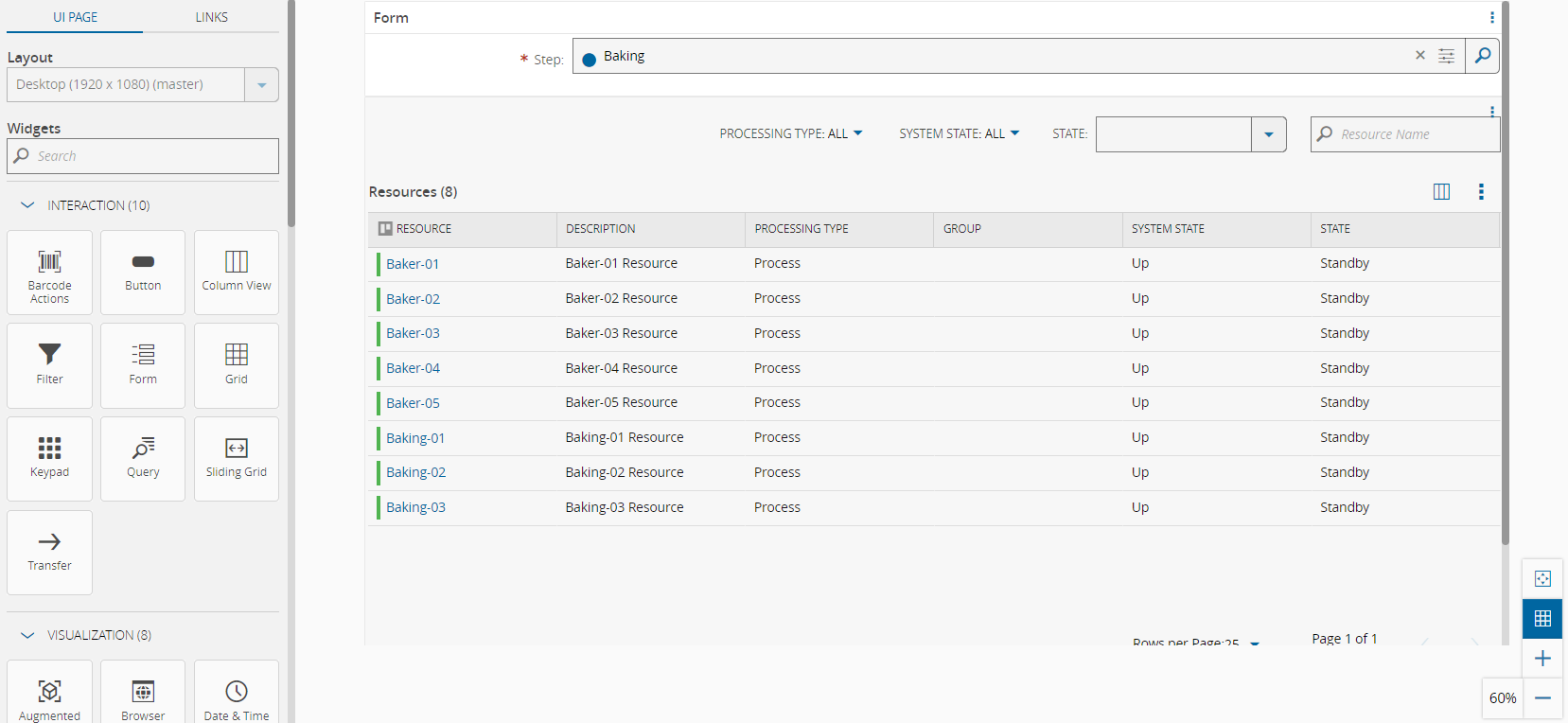1568x723 pixels.
Task: Clear the Baking step value
Action: [1419, 56]
